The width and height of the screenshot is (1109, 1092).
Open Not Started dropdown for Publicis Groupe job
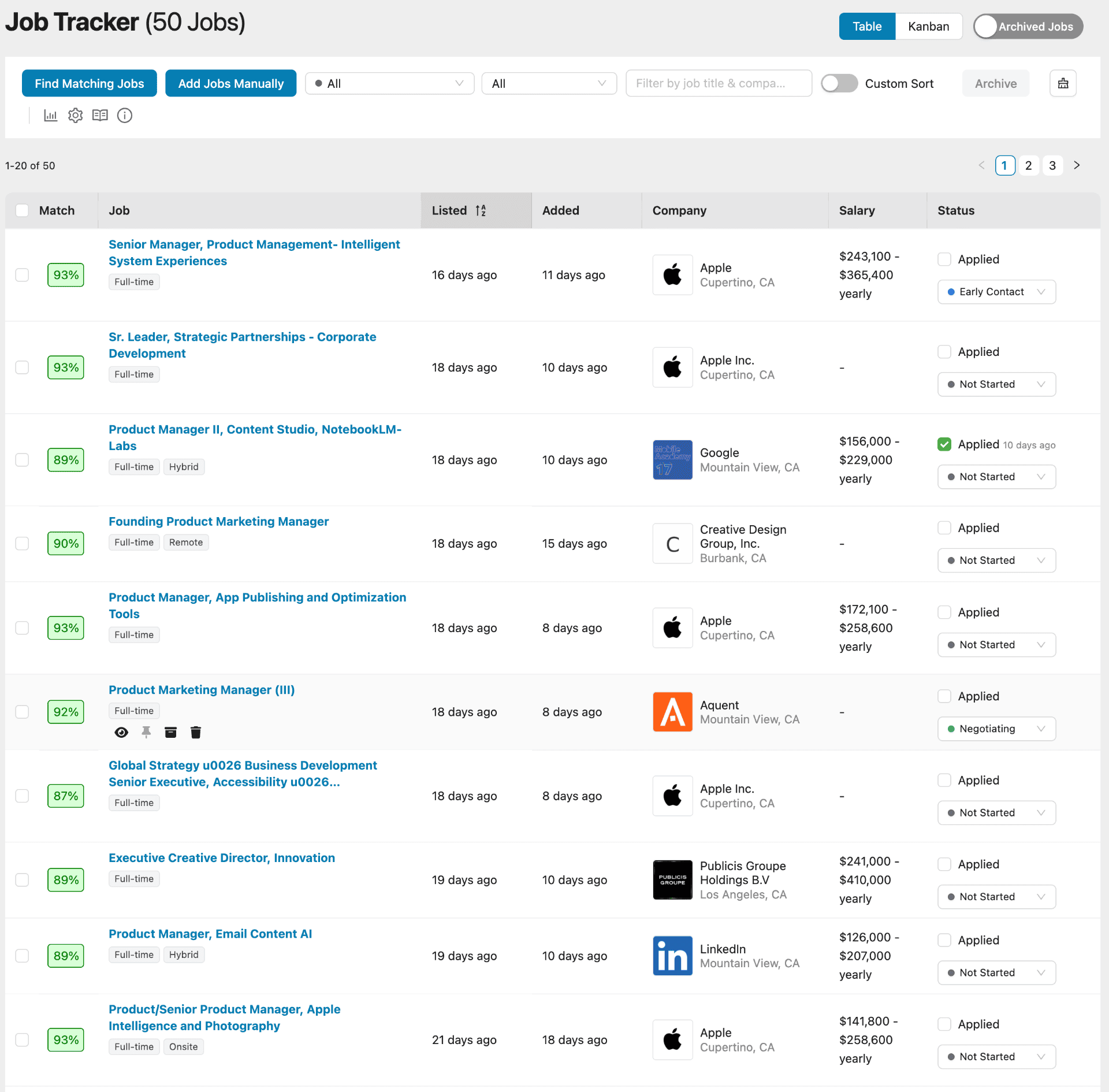(996, 897)
